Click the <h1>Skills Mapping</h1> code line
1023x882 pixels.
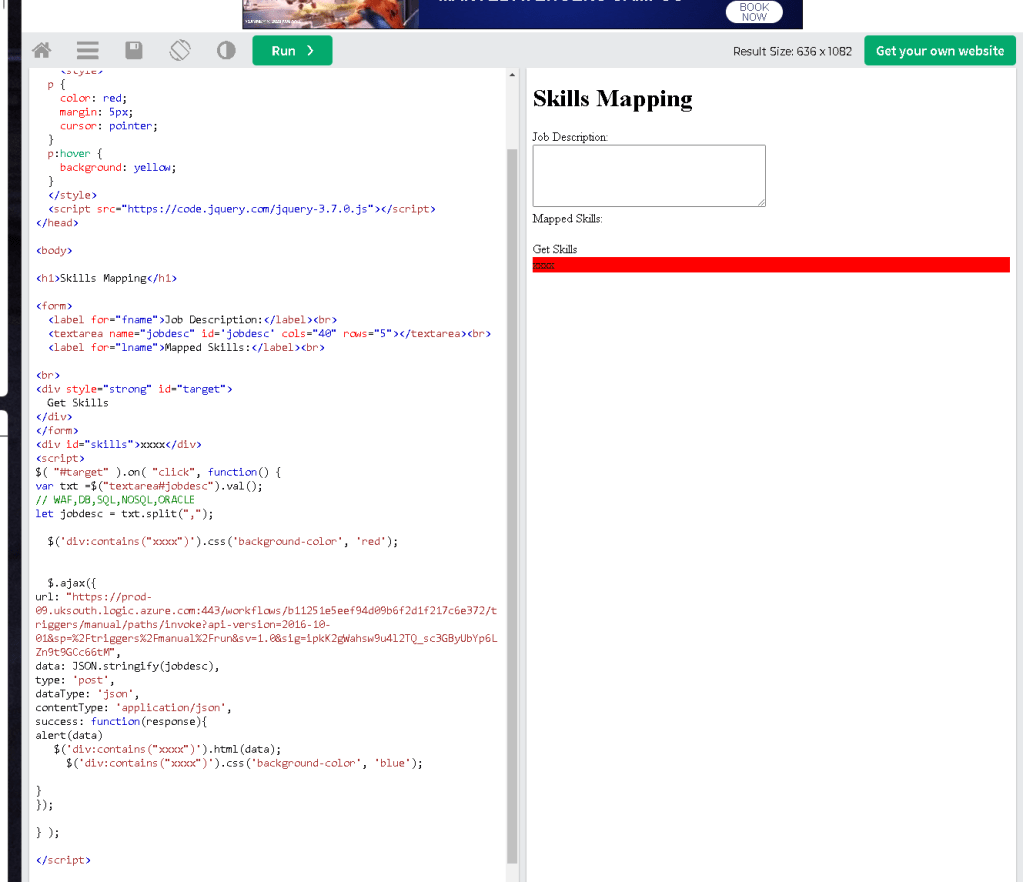(106, 278)
